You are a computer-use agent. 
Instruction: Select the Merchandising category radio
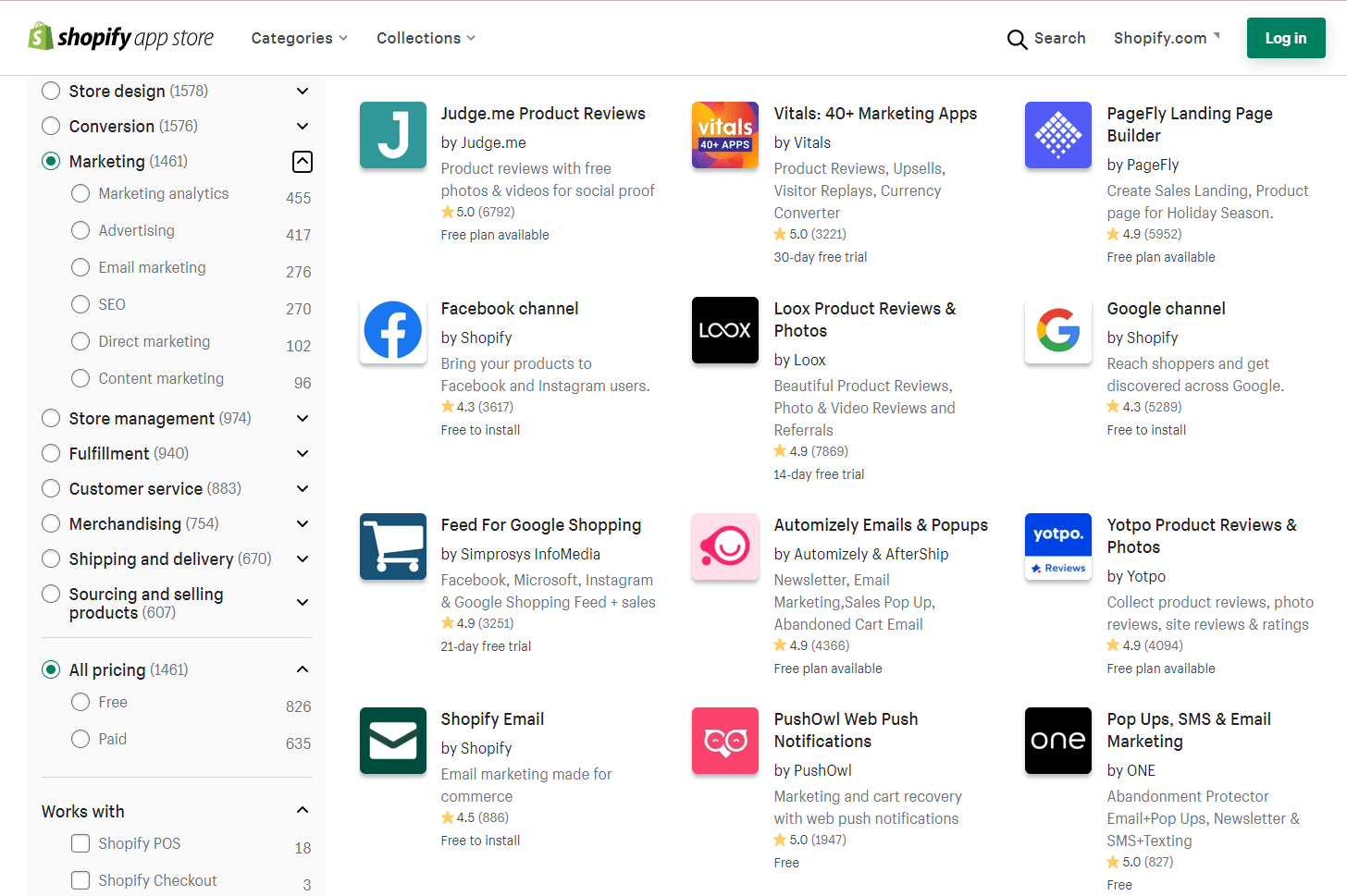(51, 523)
